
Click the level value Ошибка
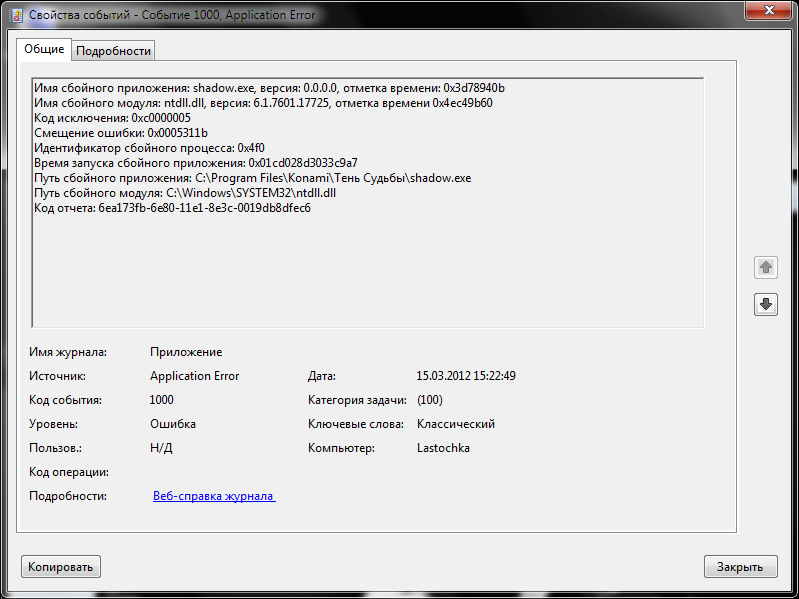point(173,424)
